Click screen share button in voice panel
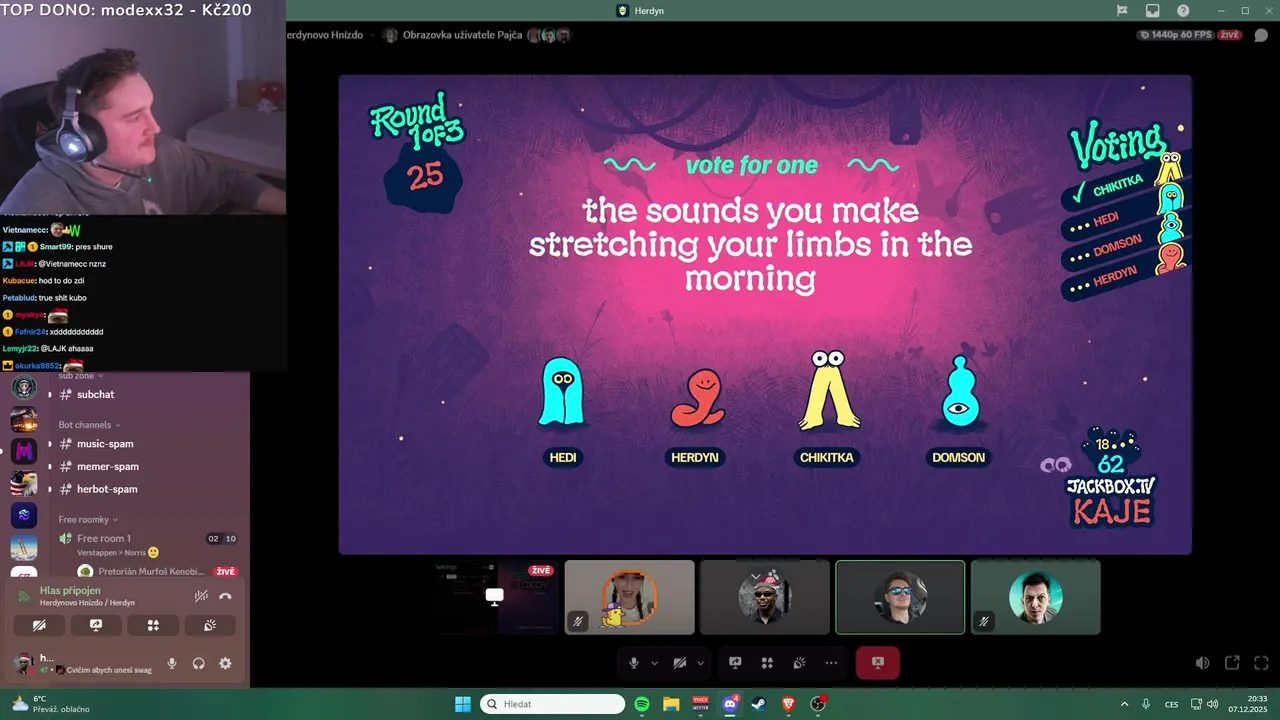This screenshot has height=720, width=1280. pyautogui.click(x=96, y=625)
